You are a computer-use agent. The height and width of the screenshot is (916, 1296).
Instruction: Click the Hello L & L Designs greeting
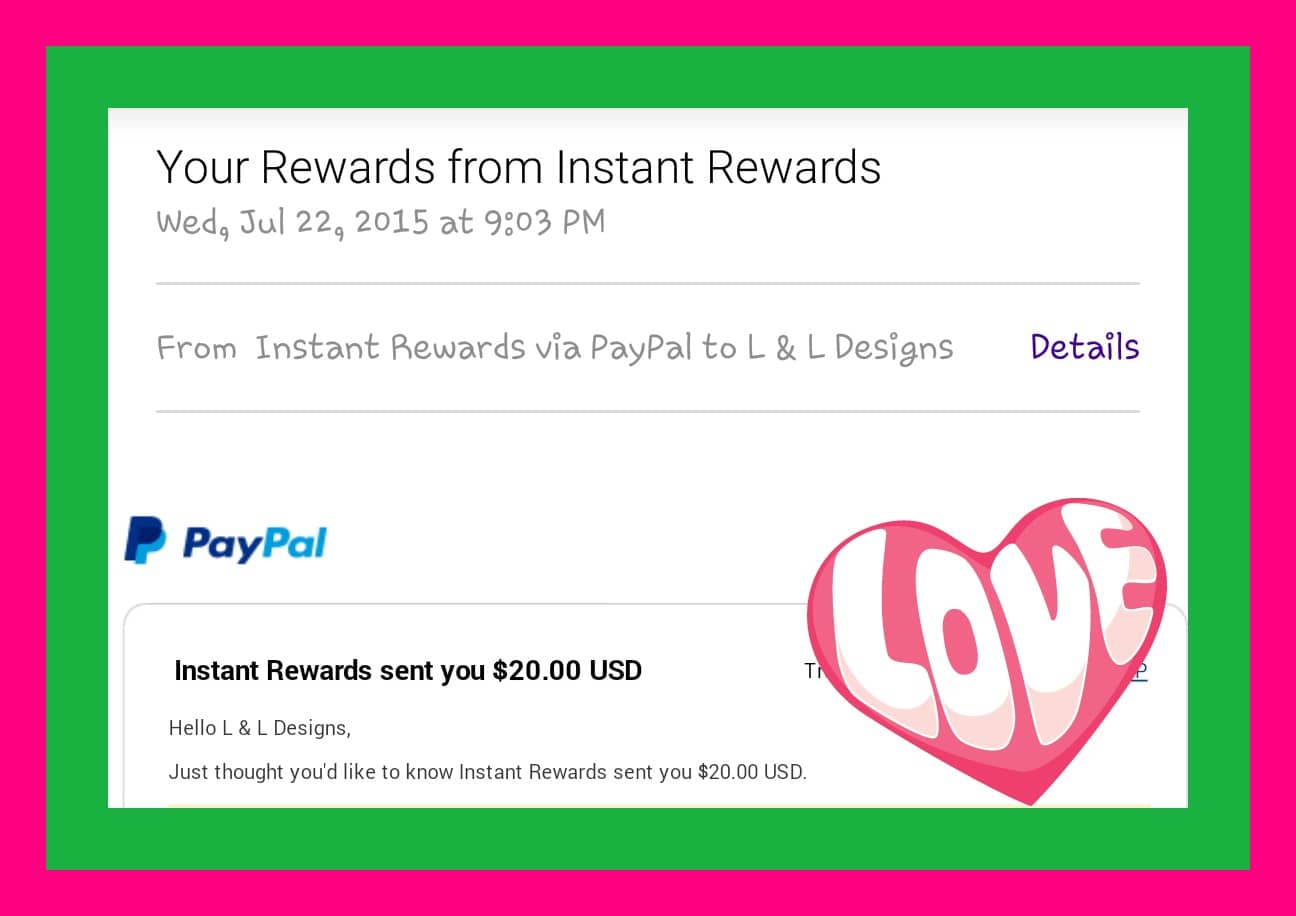coord(260,728)
